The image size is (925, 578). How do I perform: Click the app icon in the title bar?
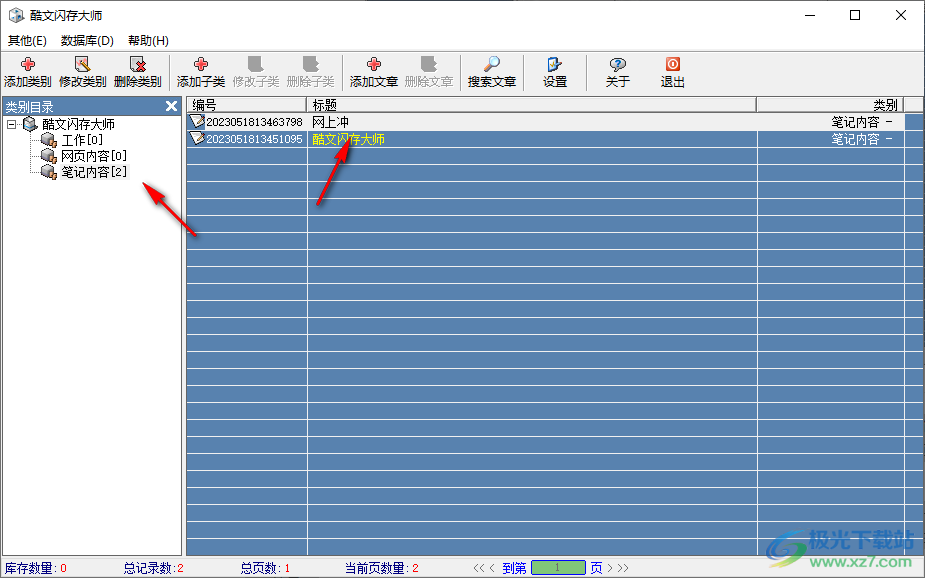point(16,15)
